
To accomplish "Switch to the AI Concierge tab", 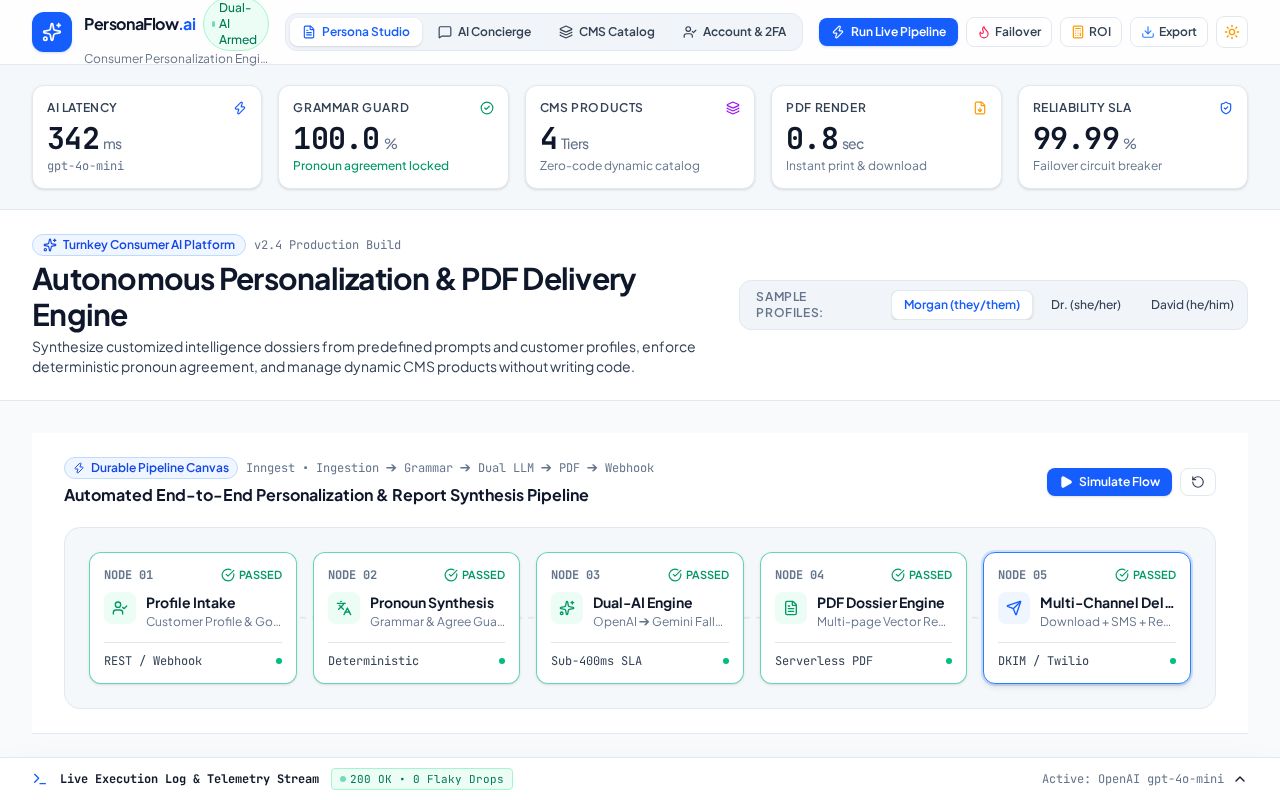I will click(x=484, y=32).
